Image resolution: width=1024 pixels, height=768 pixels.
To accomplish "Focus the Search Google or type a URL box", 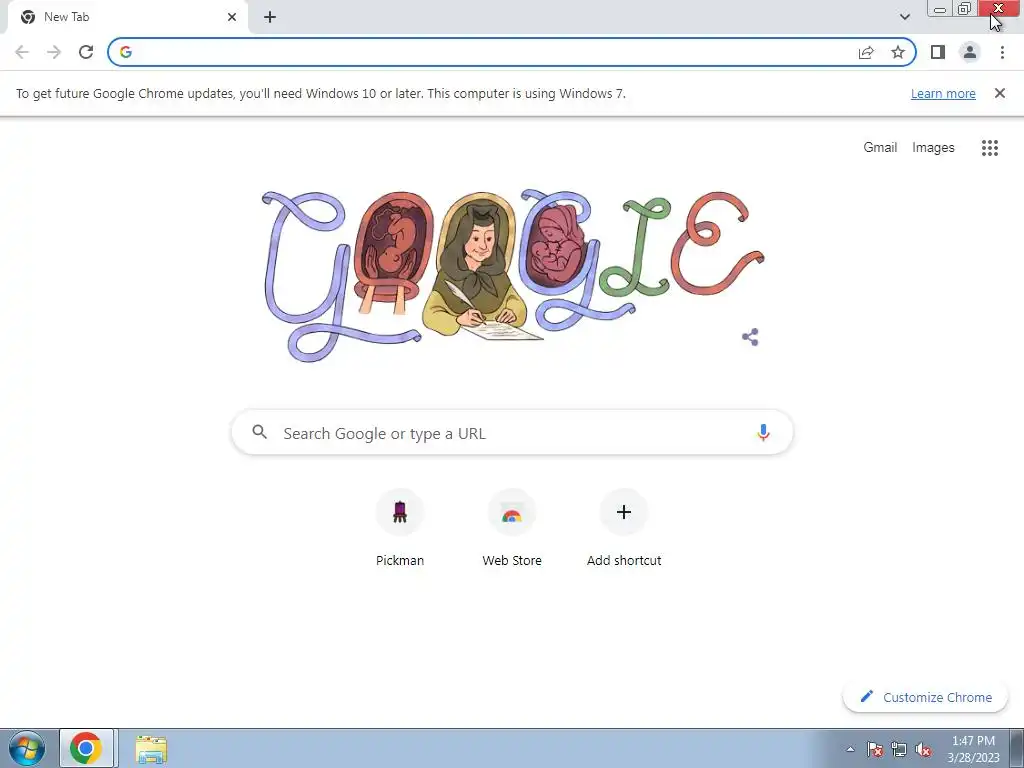I will [512, 432].
